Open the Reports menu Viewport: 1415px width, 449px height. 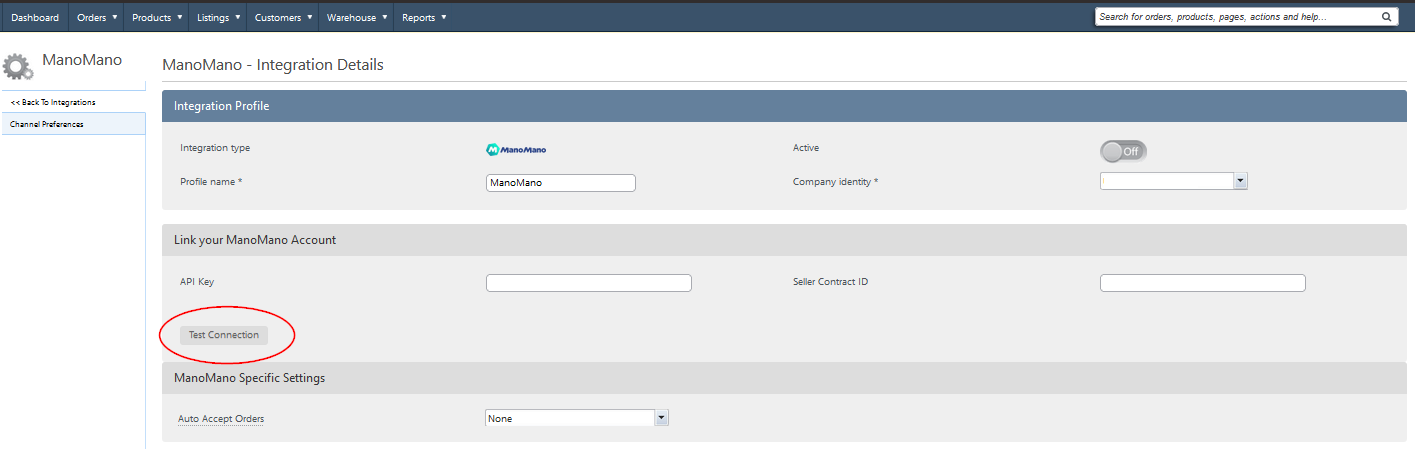coord(424,17)
